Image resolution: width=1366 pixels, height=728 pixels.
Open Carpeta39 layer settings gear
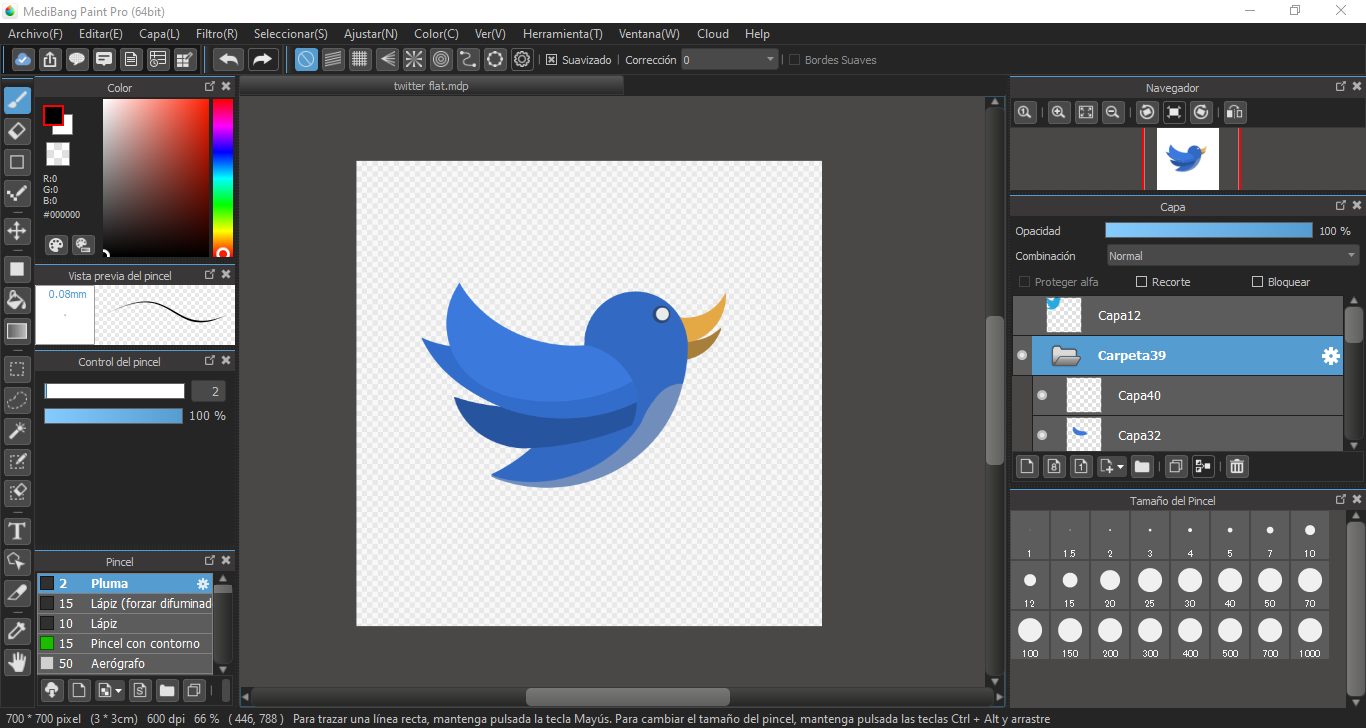1330,356
